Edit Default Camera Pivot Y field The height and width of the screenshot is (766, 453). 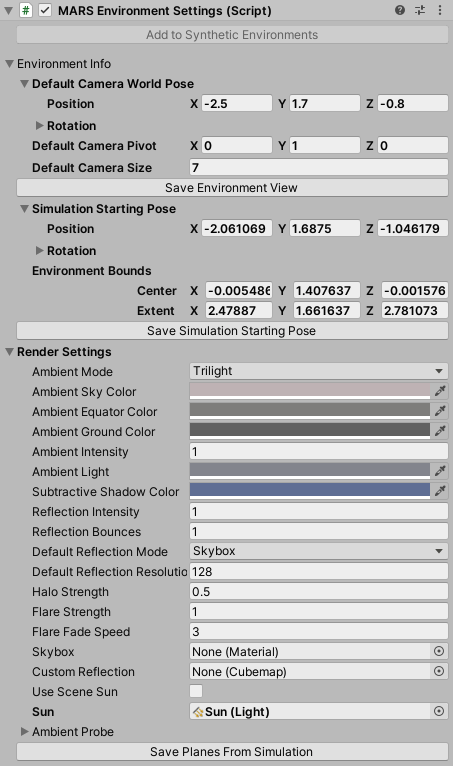click(324, 146)
